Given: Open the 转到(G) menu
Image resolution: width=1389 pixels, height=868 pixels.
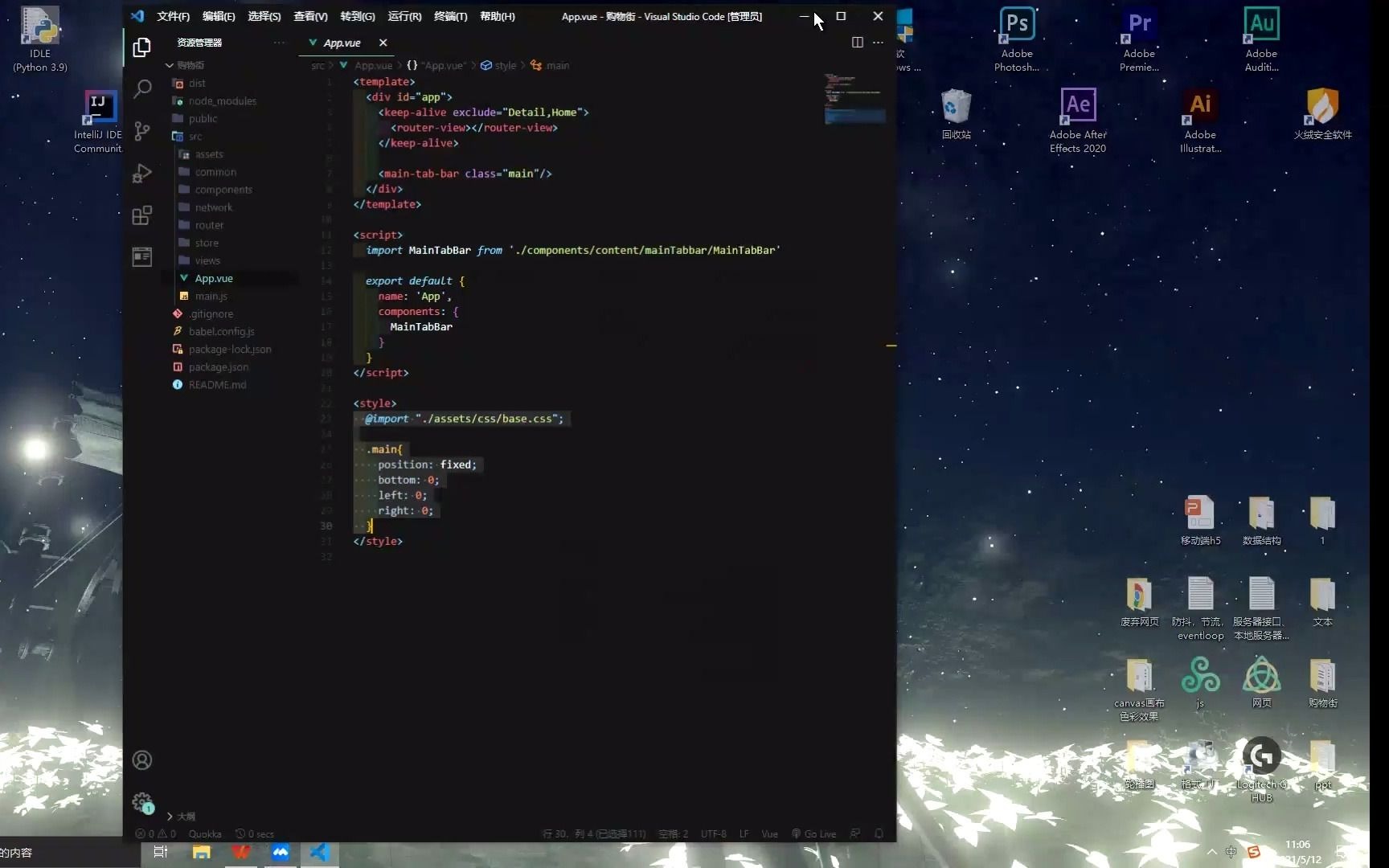Looking at the screenshot, I should tap(357, 16).
